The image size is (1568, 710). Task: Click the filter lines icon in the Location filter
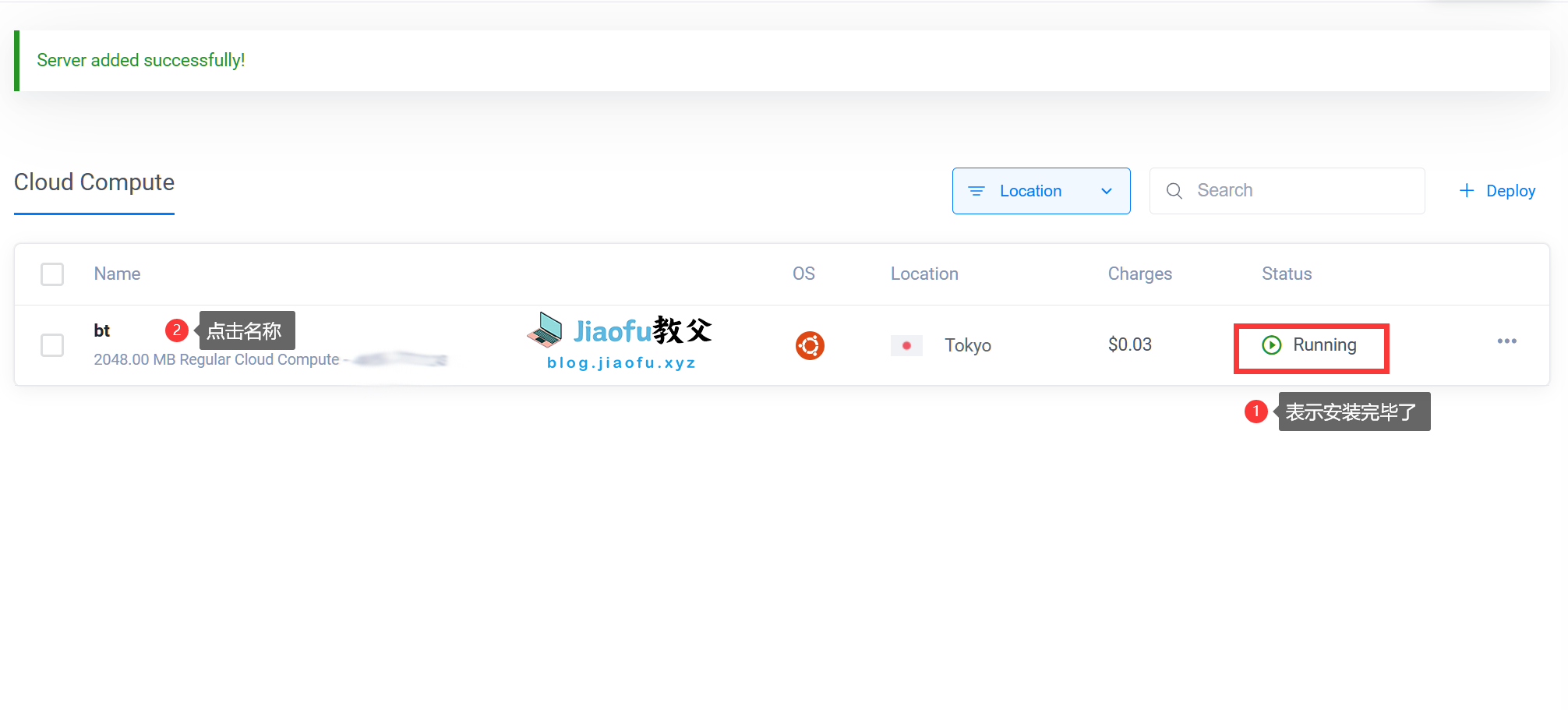click(x=976, y=191)
